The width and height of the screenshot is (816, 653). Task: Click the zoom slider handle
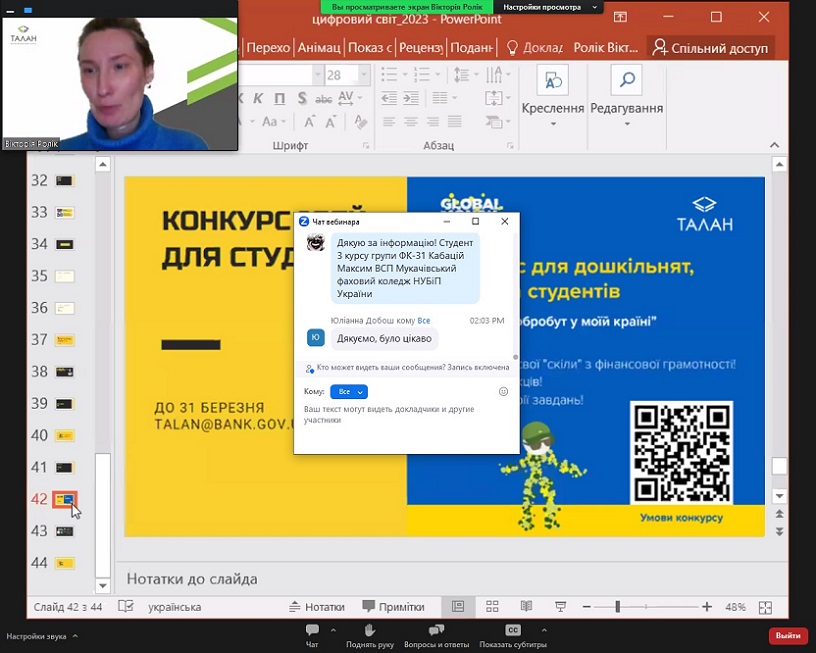(618, 607)
